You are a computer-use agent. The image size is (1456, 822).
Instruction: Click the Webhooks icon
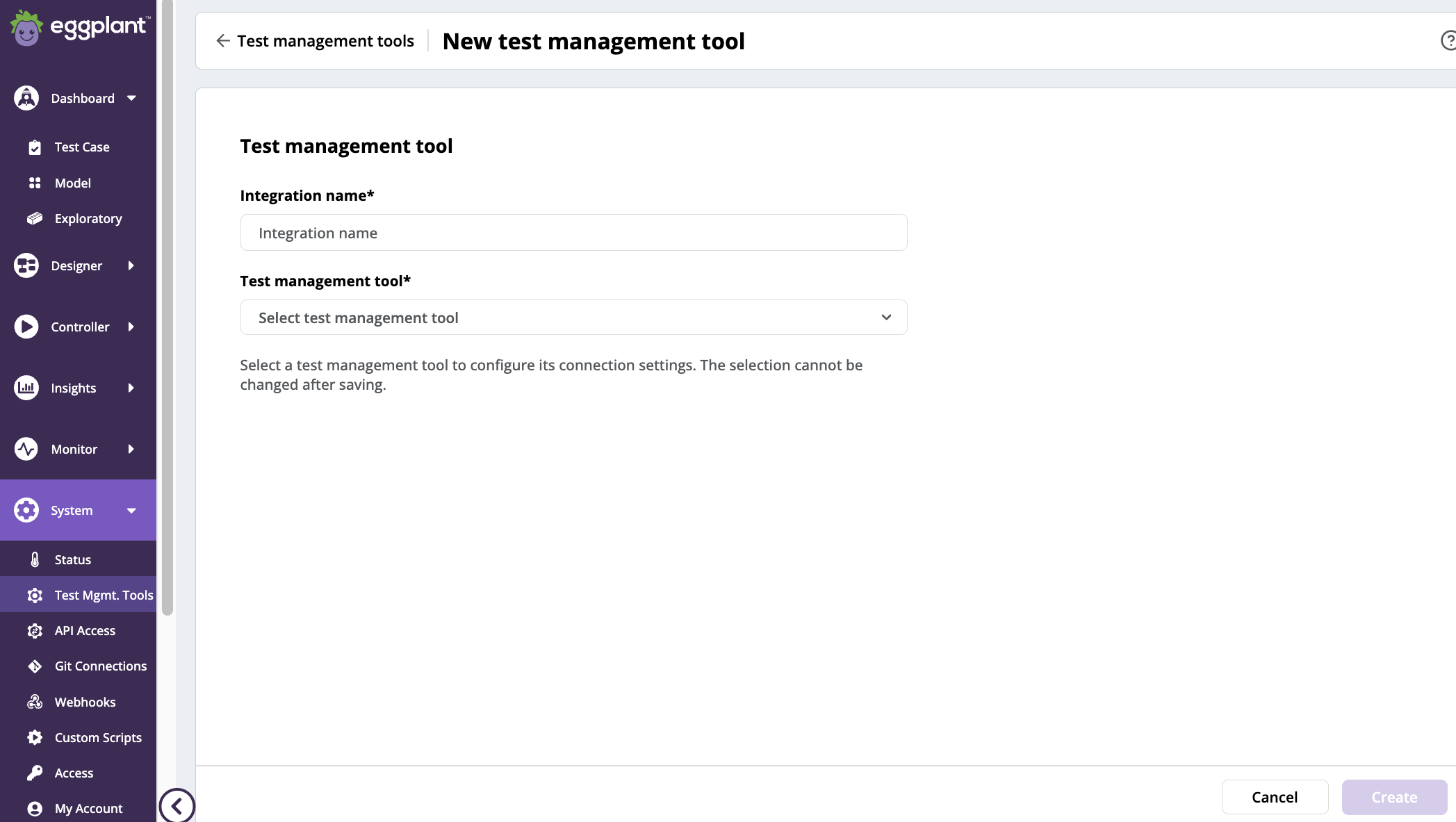pos(35,702)
